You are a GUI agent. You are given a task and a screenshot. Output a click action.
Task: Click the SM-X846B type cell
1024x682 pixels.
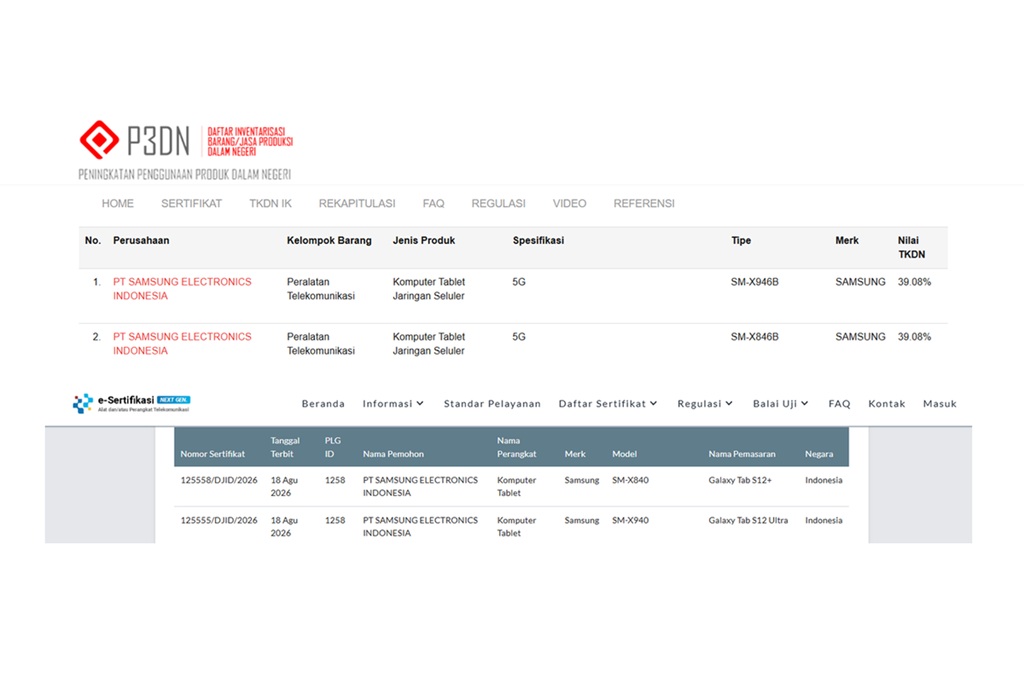click(754, 337)
